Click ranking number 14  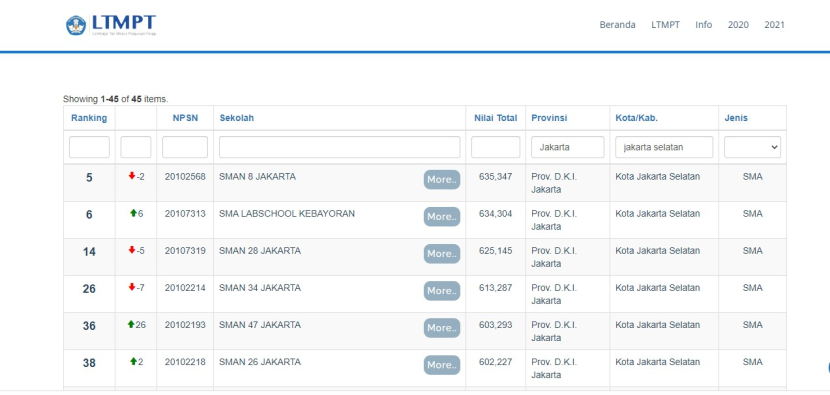point(89,252)
